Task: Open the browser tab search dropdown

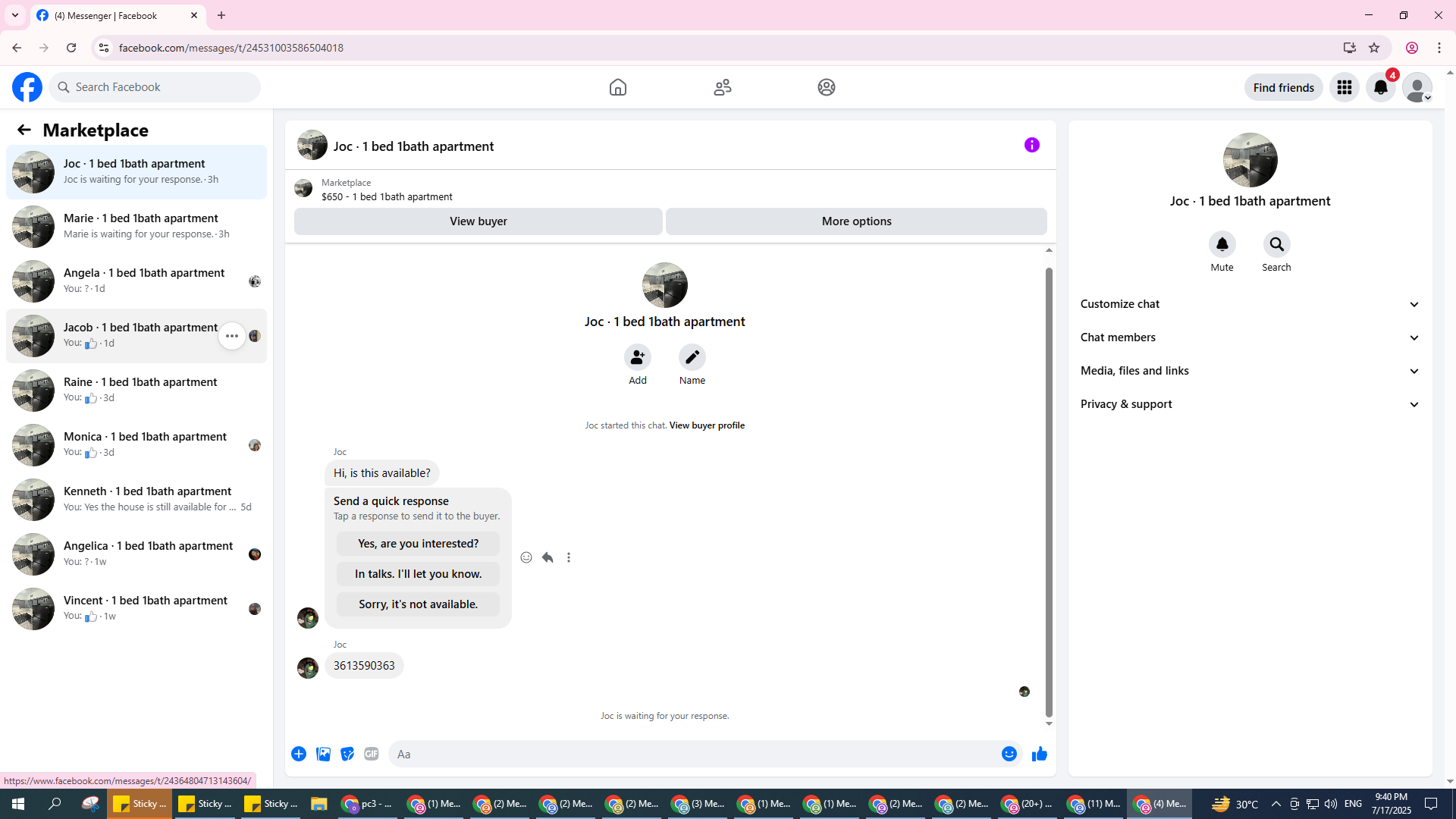Action: point(15,15)
